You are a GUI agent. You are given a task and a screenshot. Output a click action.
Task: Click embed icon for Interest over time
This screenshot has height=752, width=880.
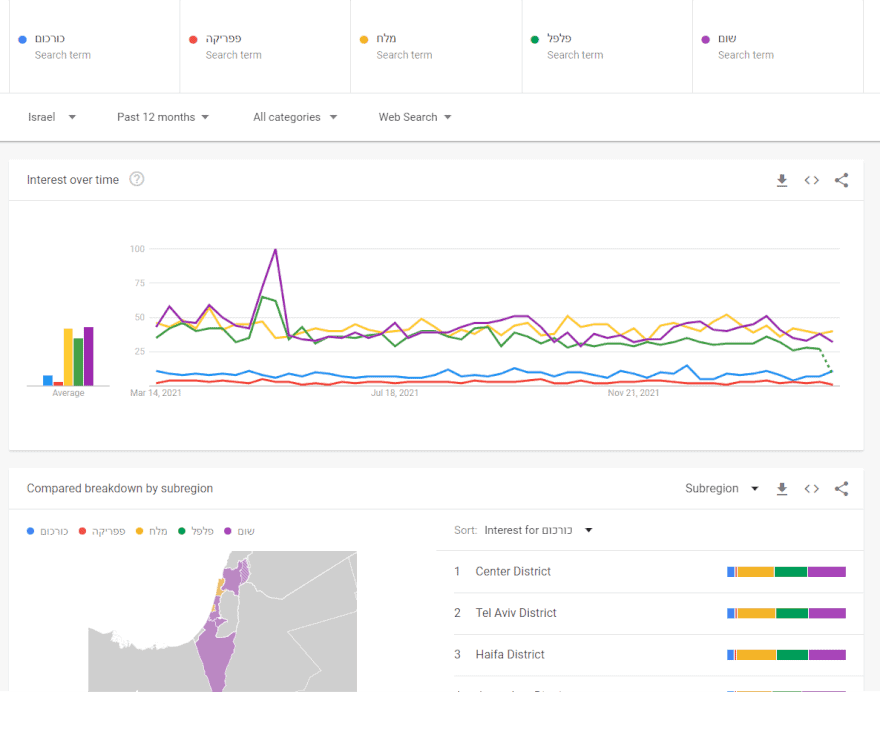tap(811, 180)
